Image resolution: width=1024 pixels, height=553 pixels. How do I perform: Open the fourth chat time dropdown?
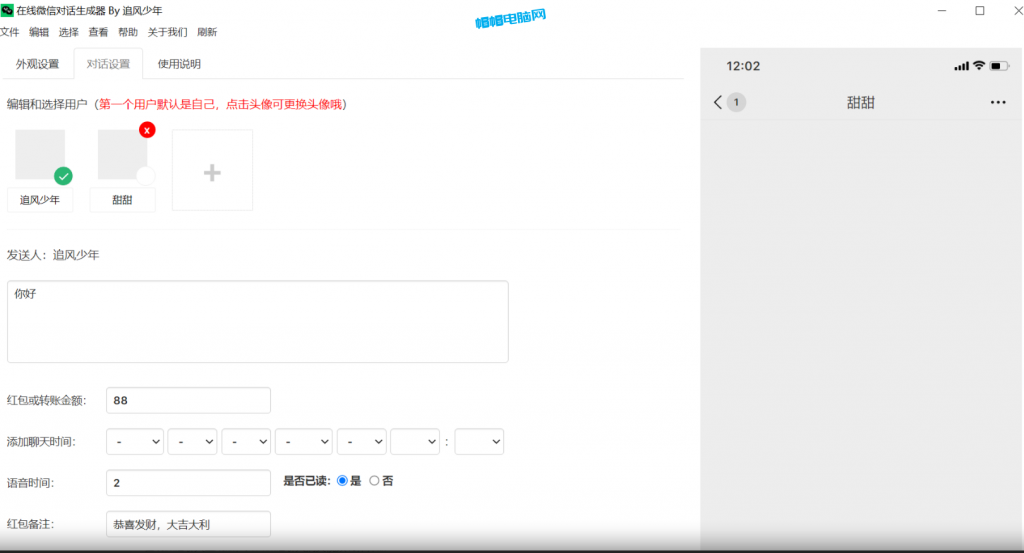pos(304,442)
